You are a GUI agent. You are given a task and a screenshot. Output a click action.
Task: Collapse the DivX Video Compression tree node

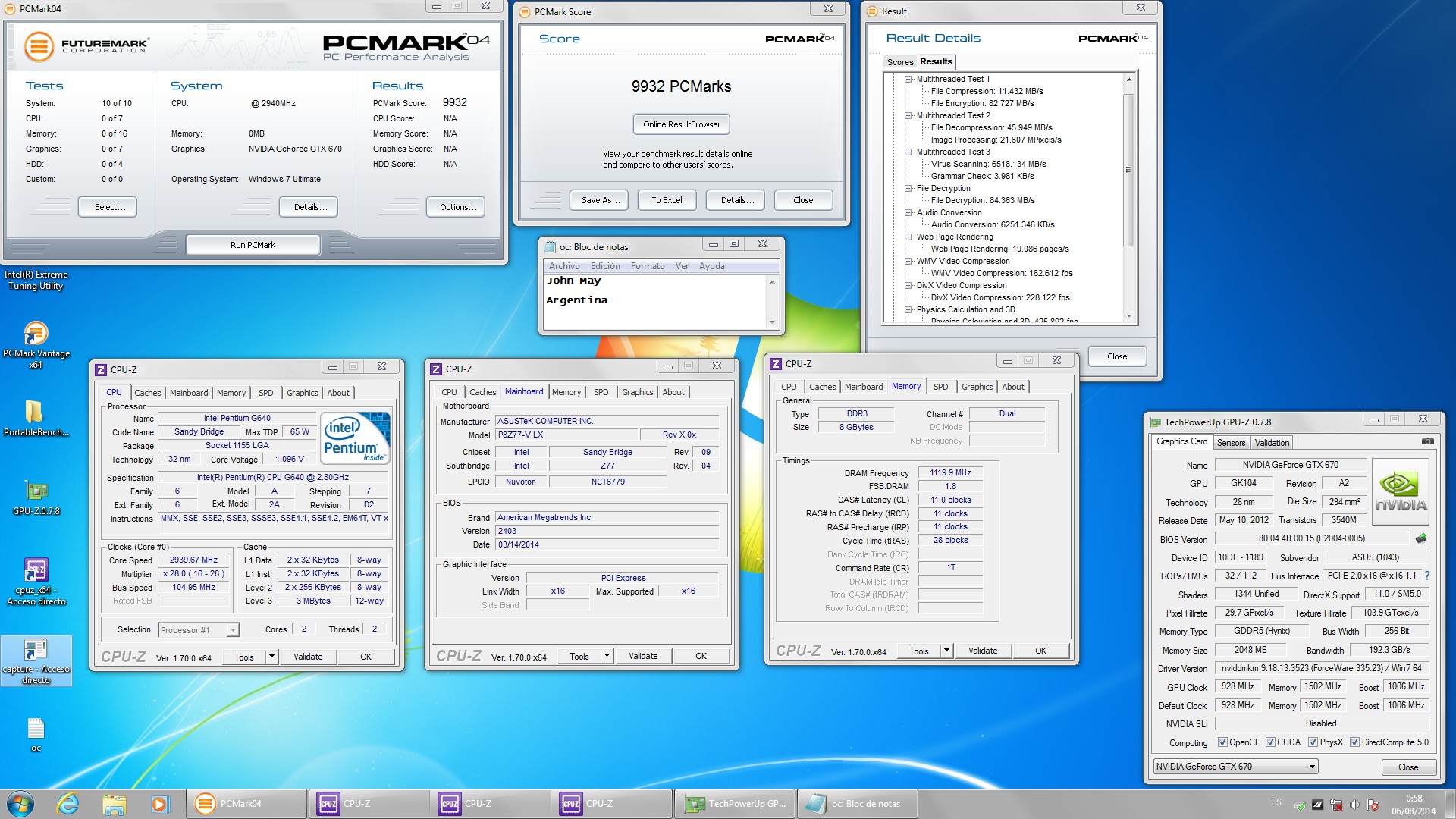(908, 285)
